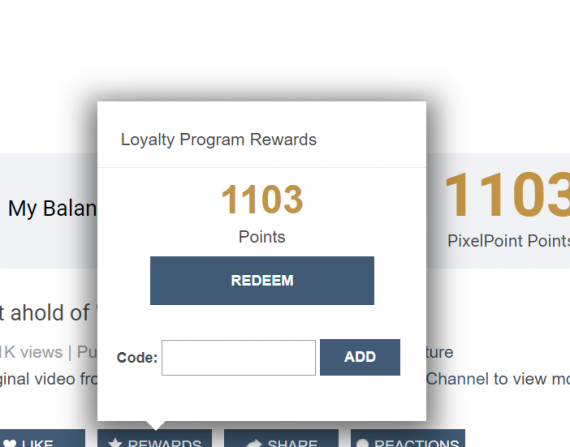
Task: Select the LIKE button label
Action: coord(37,443)
